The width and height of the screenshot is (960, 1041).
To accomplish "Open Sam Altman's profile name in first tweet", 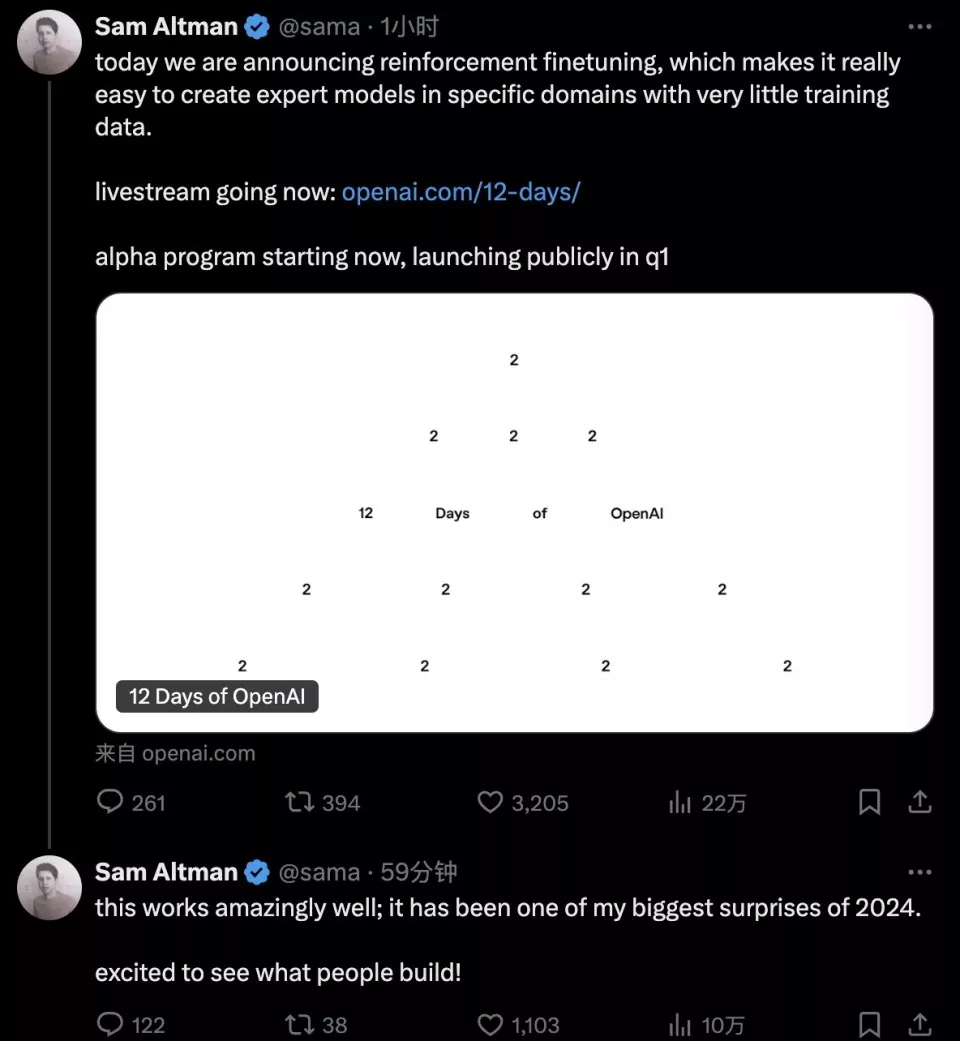I will (x=166, y=27).
